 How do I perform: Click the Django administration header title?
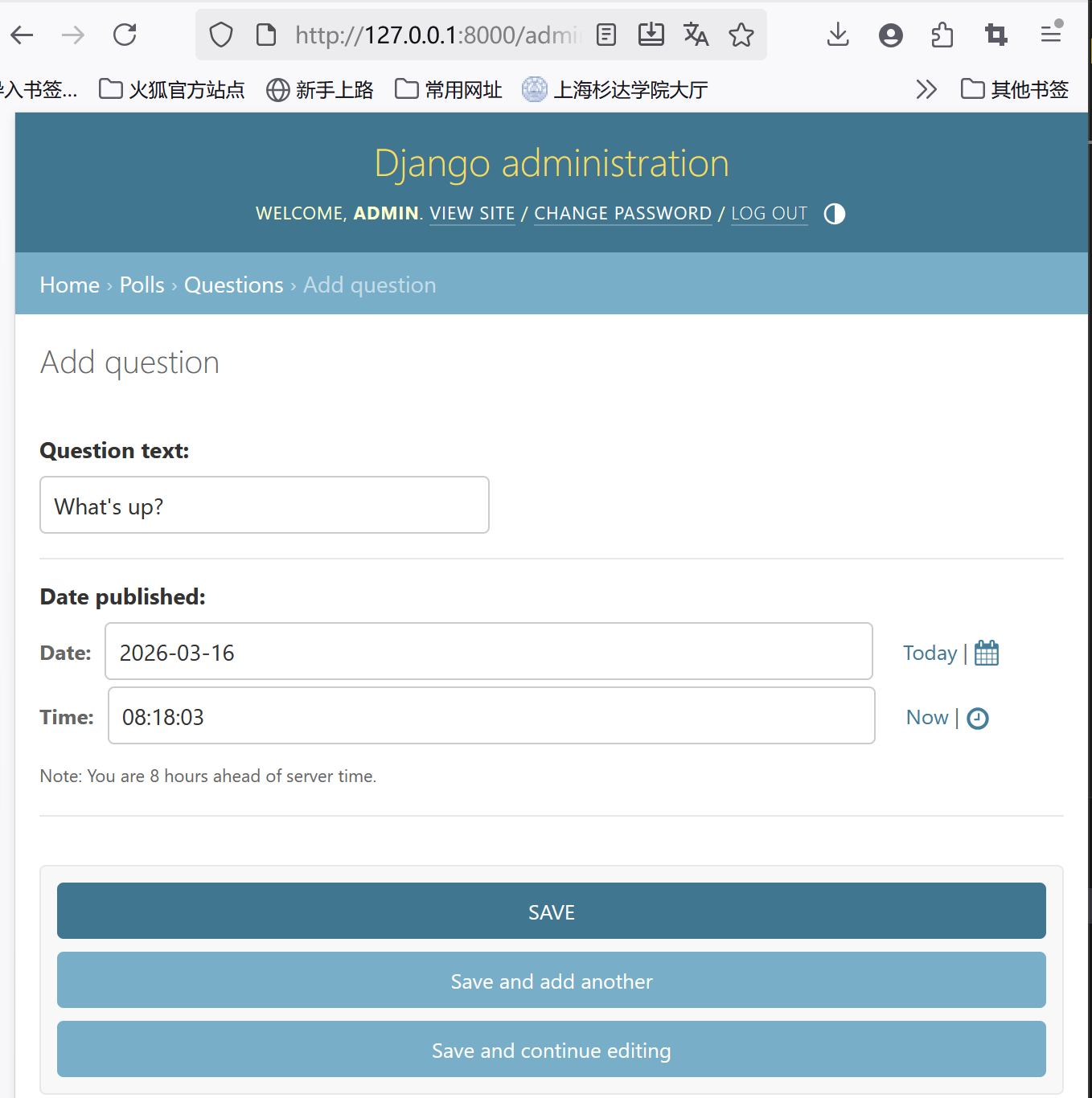[x=552, y=163]
